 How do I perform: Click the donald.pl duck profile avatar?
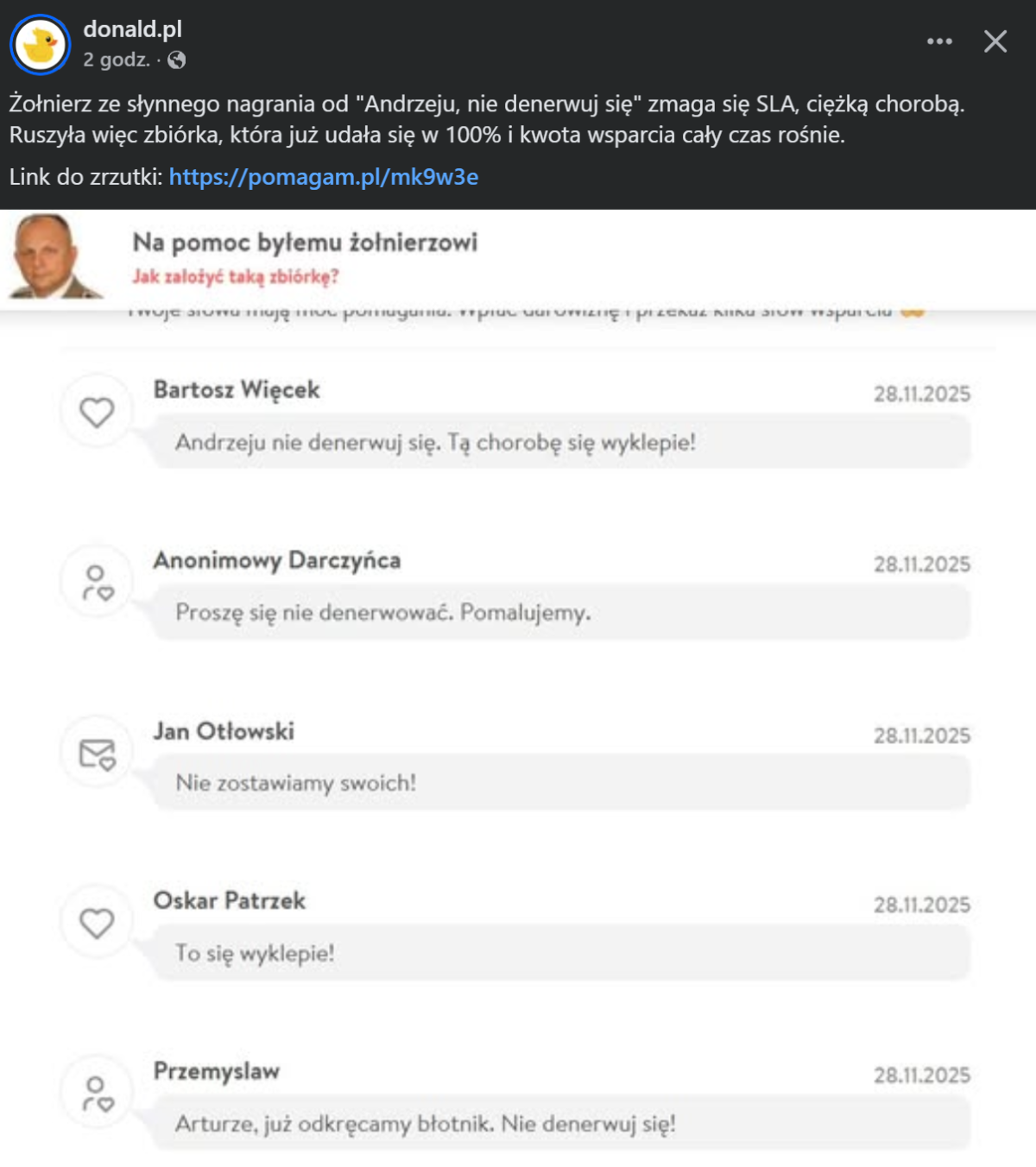40,45
